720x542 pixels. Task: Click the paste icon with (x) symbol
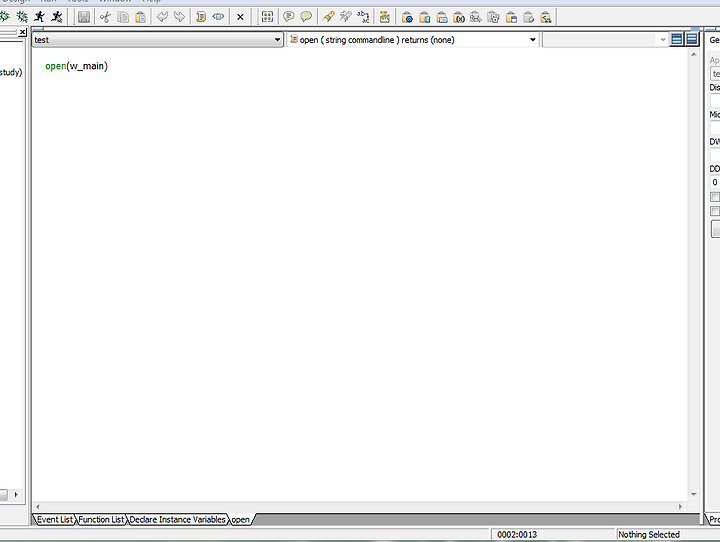point(459,17)
